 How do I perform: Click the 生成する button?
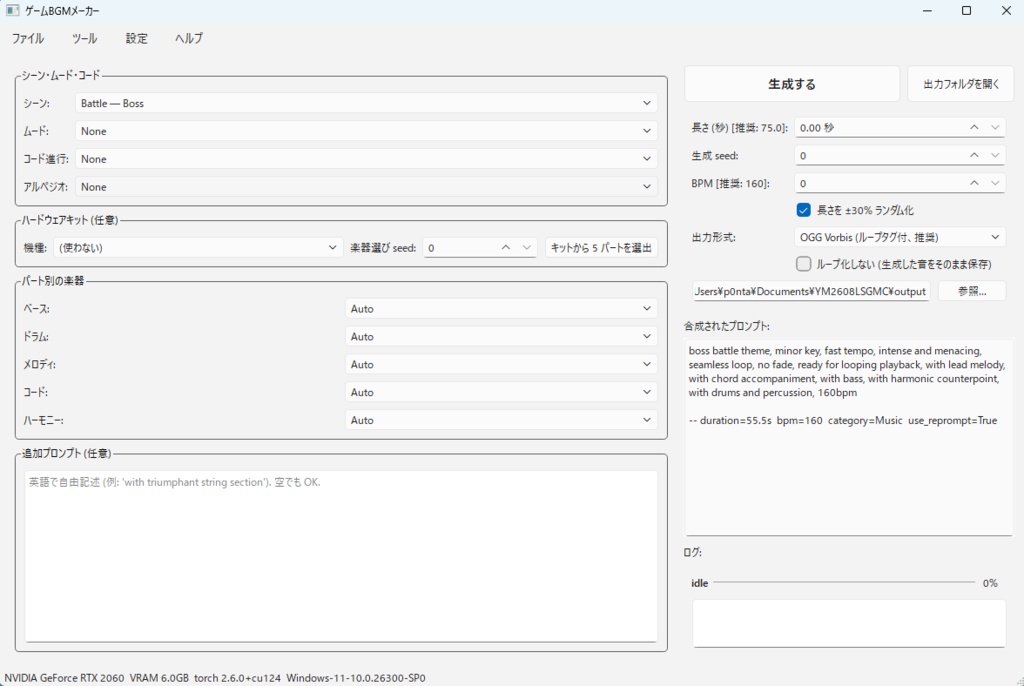[792, 84]
